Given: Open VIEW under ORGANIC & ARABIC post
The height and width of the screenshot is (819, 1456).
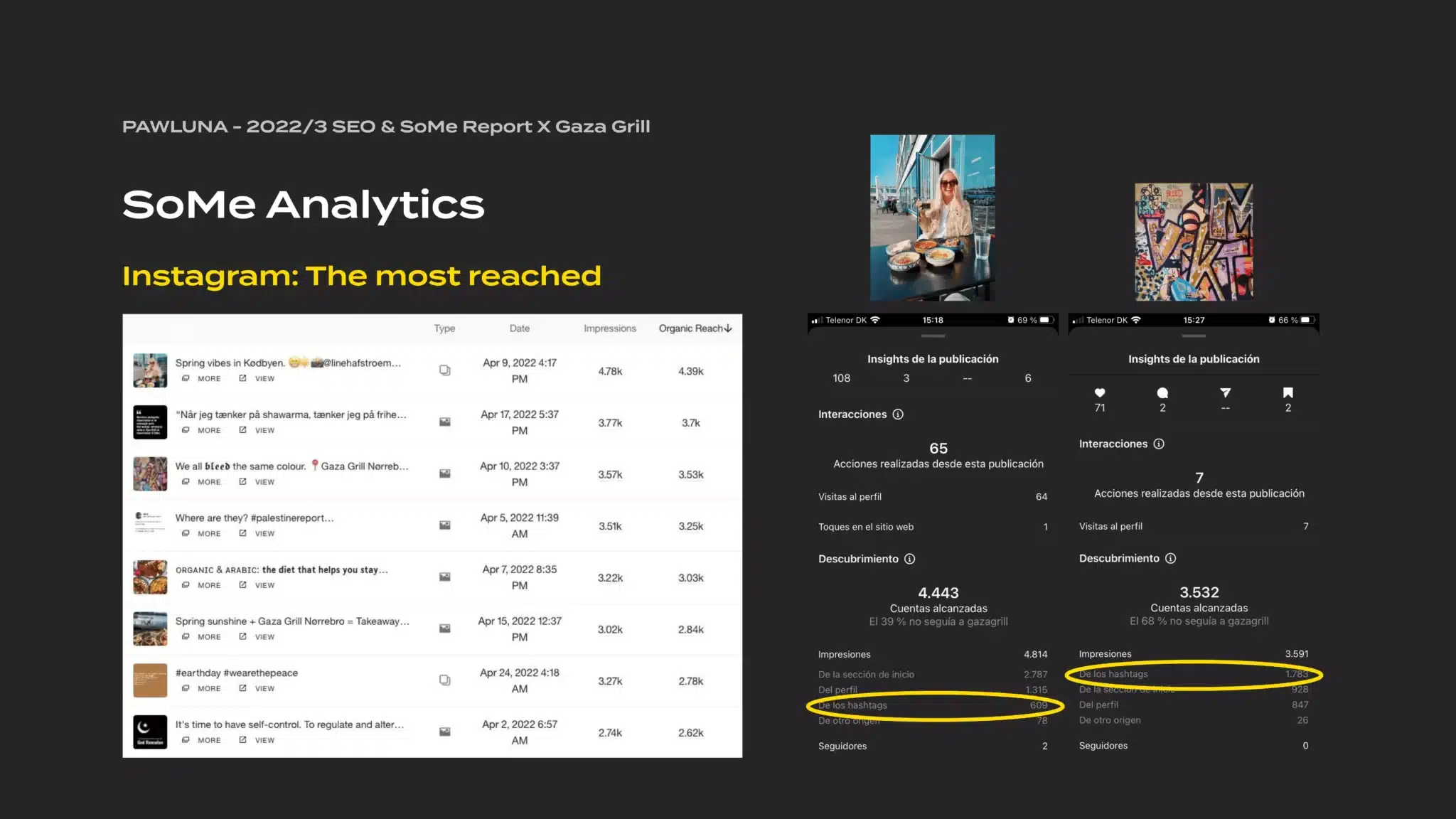Looking at the screenshot, I should coord(257,586).
